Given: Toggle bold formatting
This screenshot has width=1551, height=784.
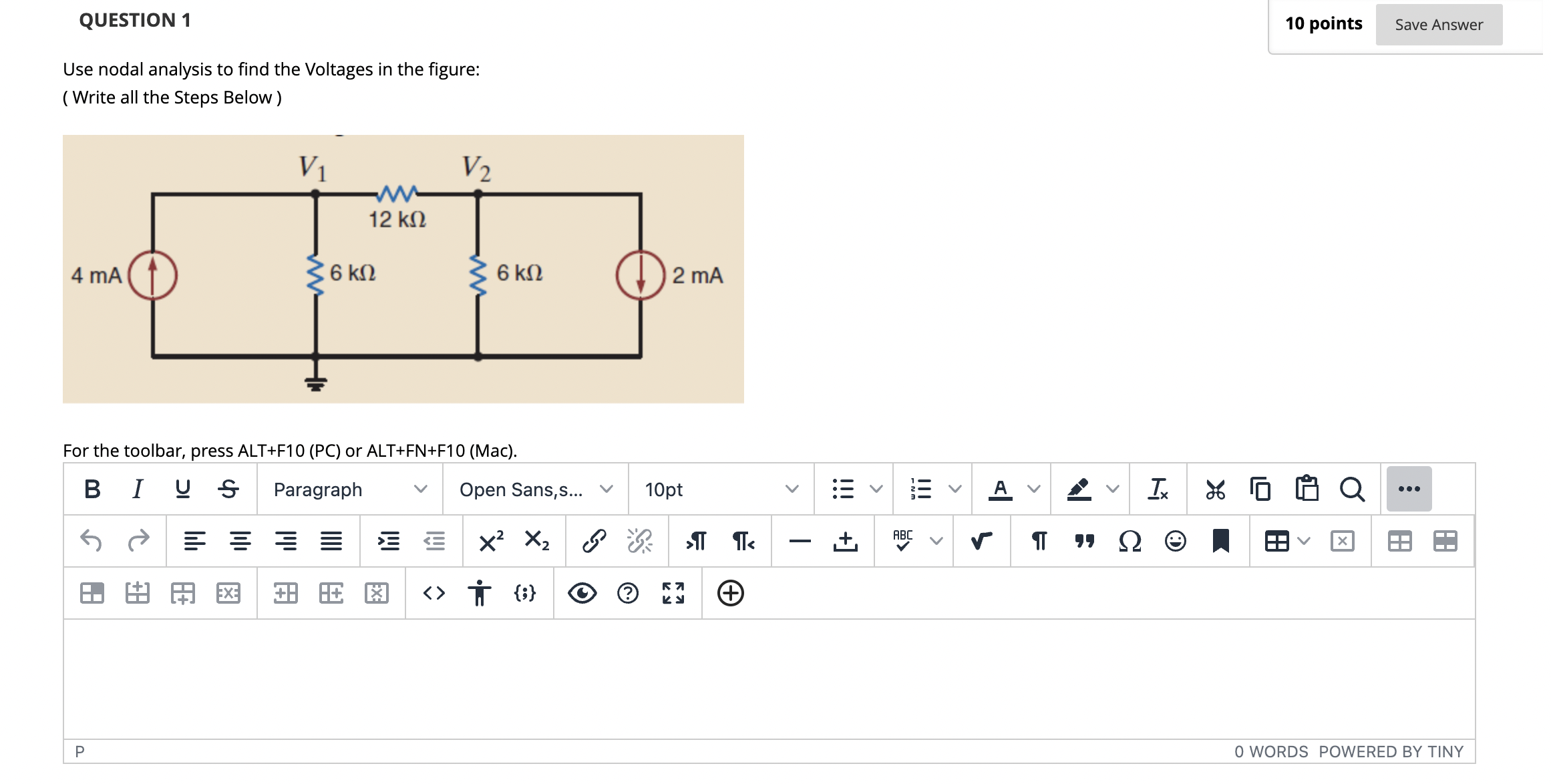Looking at the screenshot, I should 92,489.
